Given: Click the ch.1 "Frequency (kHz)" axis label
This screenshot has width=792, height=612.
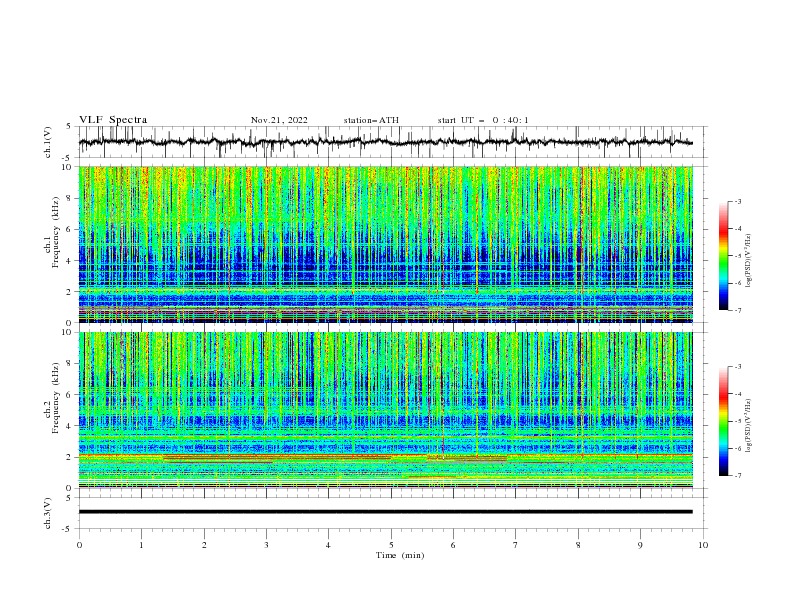Looking at the screenshot, I should pyautogui.click(x=55, y=232).
